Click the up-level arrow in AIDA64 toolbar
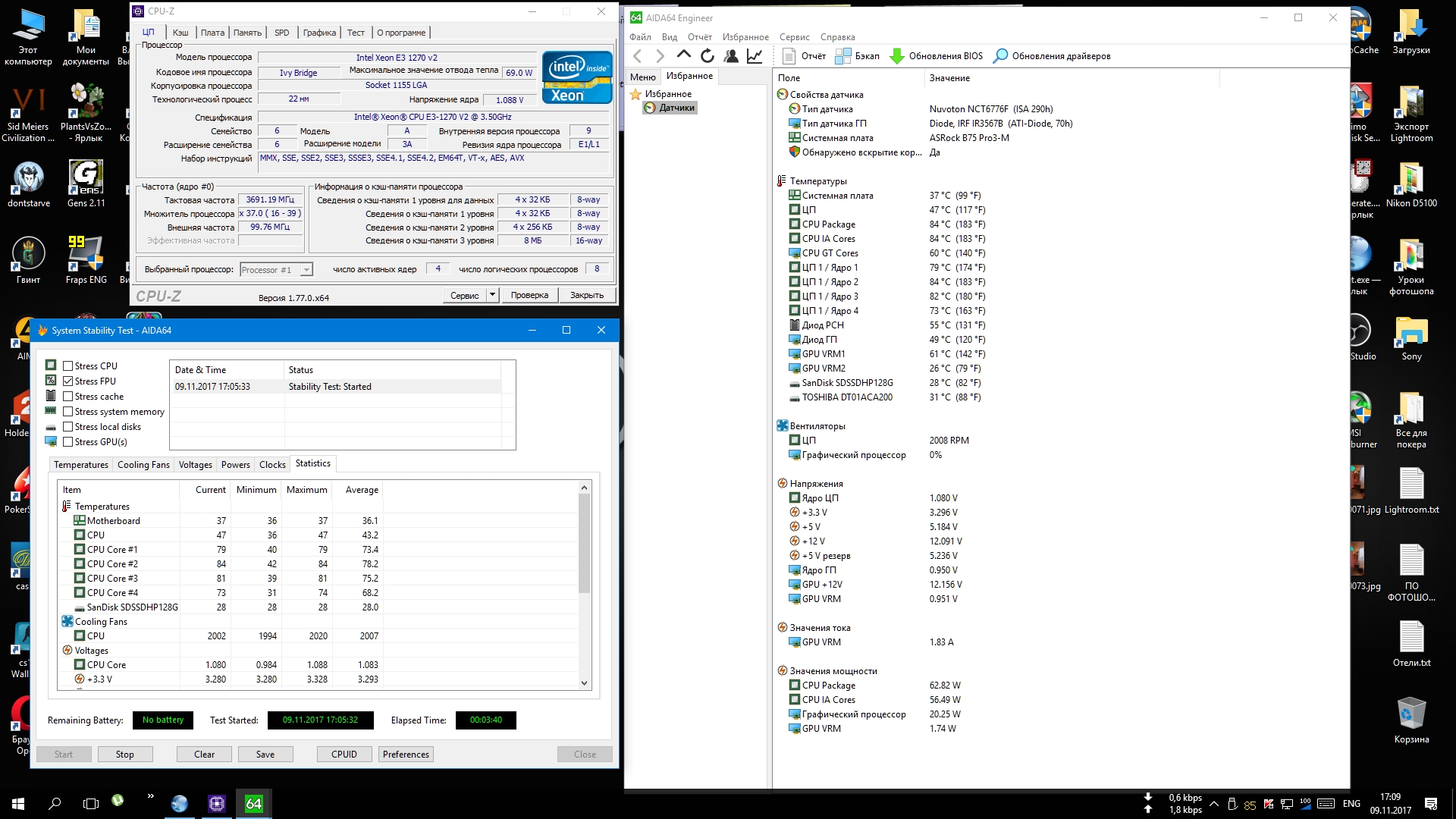 [x=683, y=55]
